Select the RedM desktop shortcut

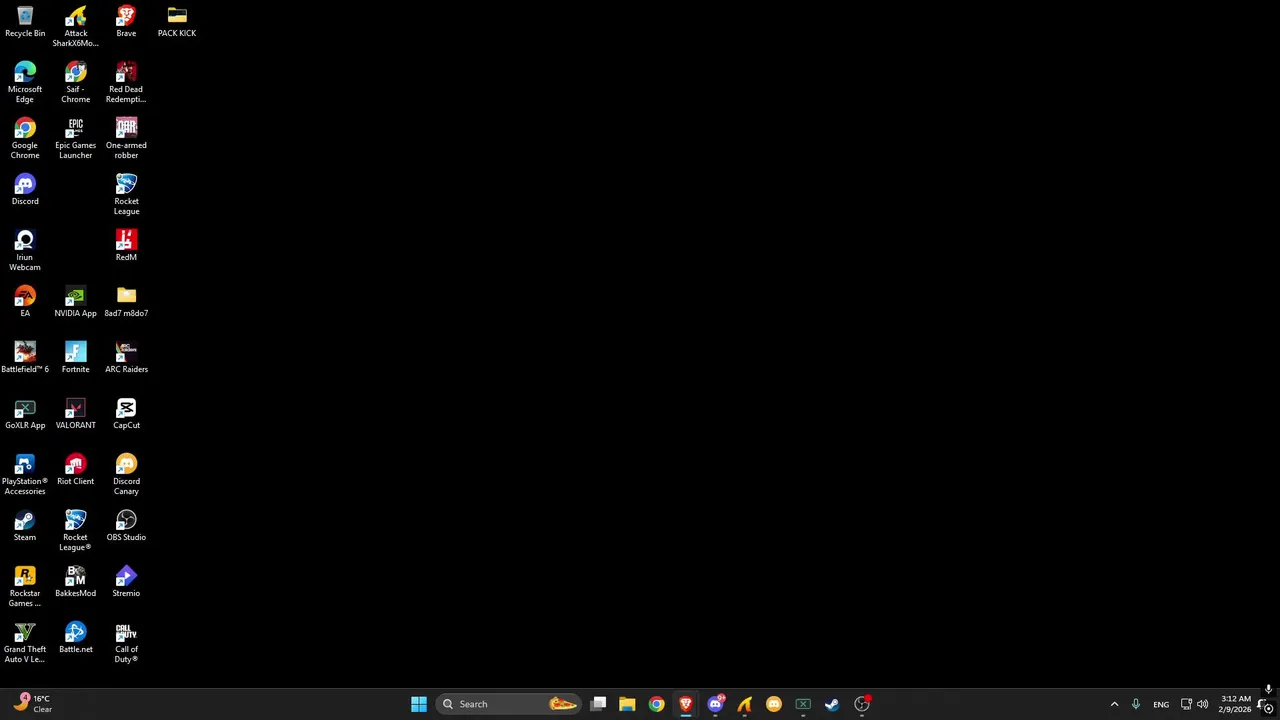[126, 245]
